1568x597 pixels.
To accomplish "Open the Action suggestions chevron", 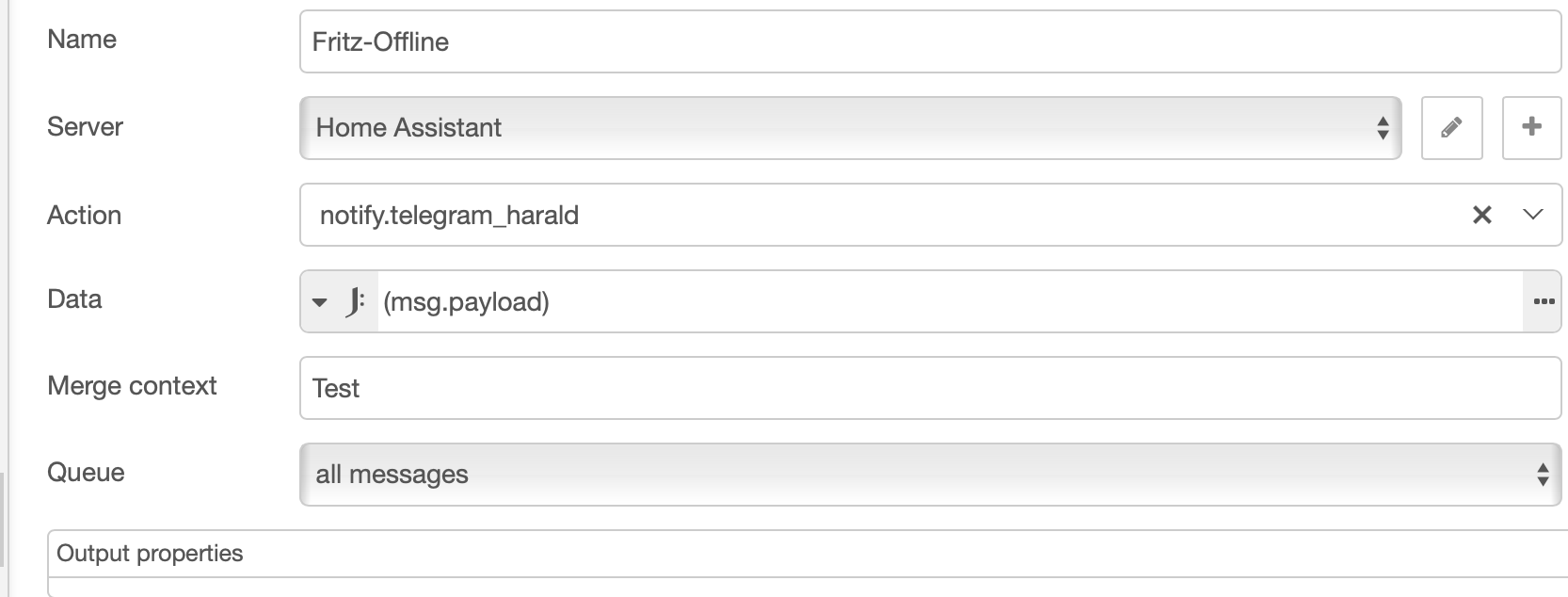I will click(1532, 216).
